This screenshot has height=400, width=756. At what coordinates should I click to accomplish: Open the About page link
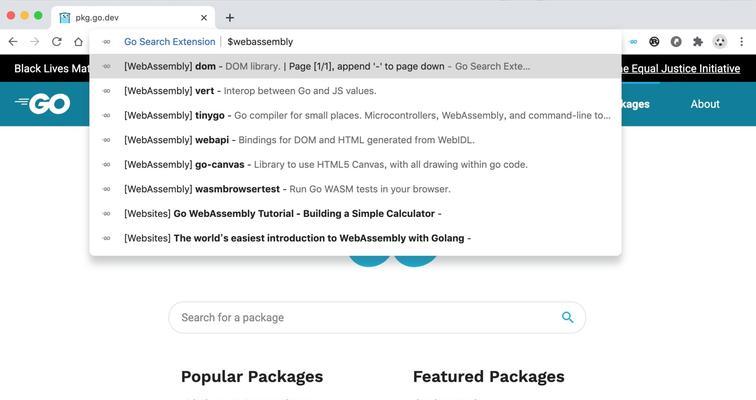(705, 104)
